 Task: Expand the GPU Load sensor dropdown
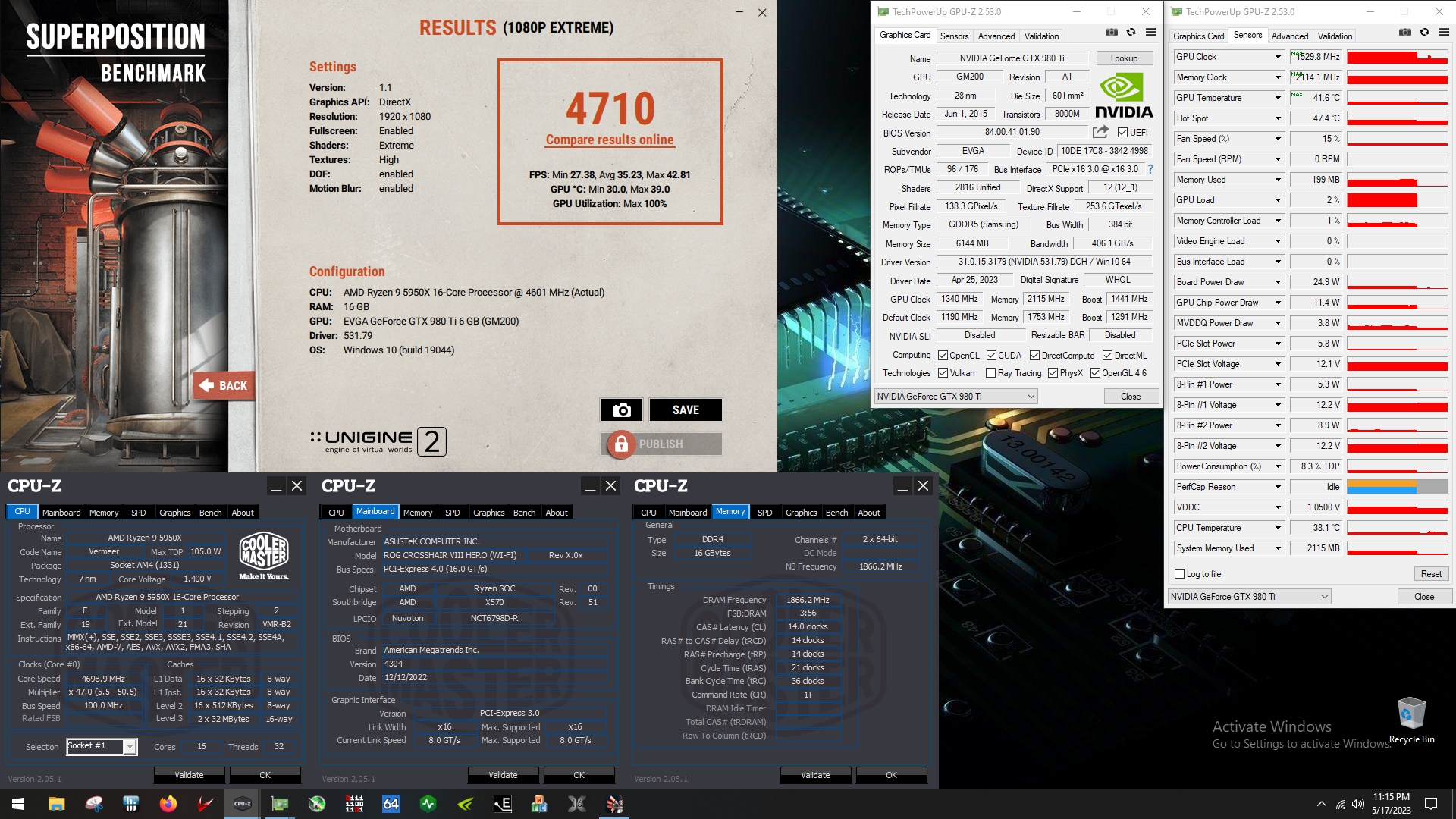[1278, 200]
